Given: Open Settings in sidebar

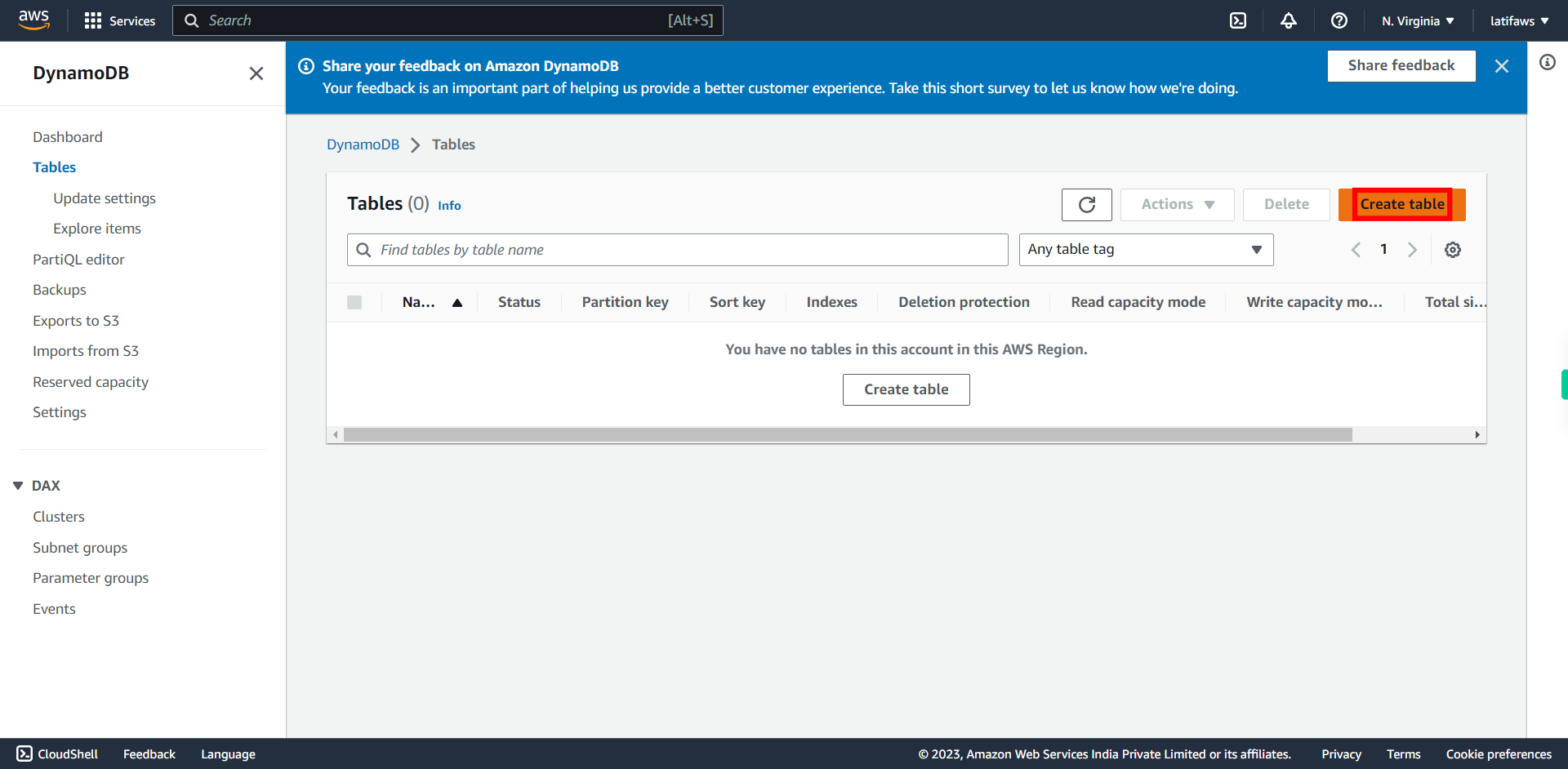Looking at the screenshot, I should [x=60, y=412].
